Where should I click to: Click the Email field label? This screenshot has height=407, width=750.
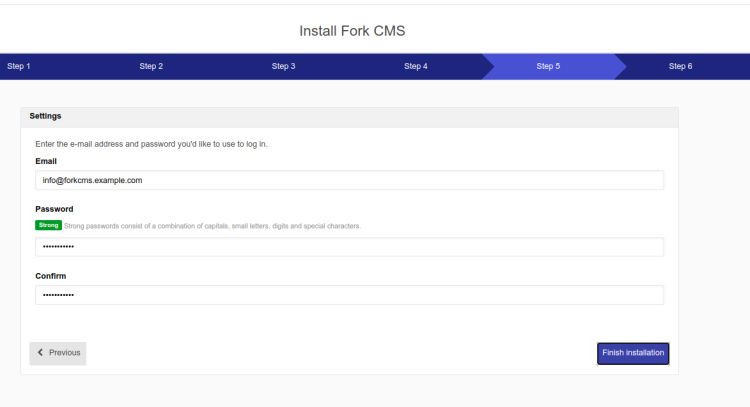coord(46,161)
